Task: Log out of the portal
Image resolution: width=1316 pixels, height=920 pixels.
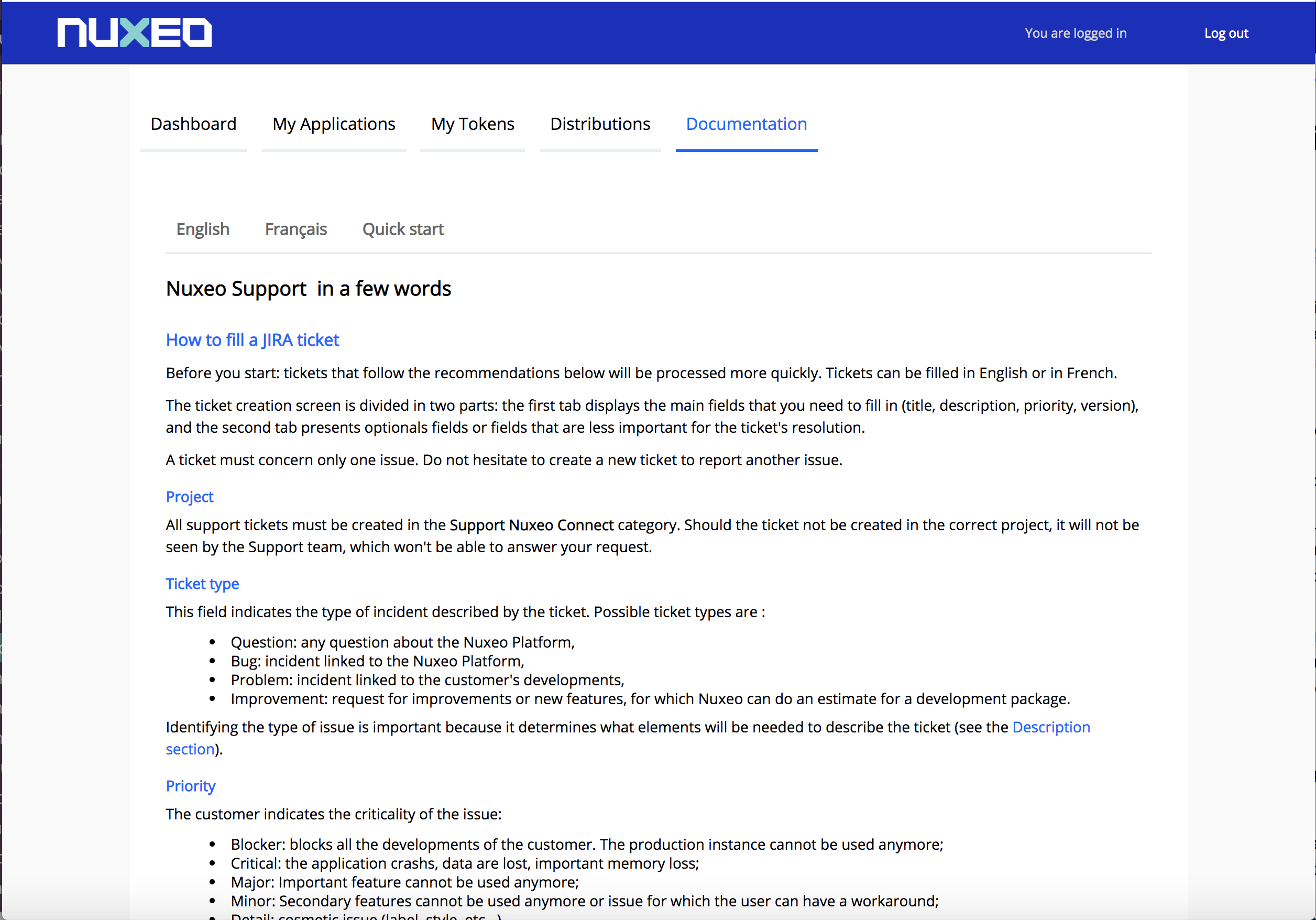Action: pyautogui.click(x=1226, y=33)
